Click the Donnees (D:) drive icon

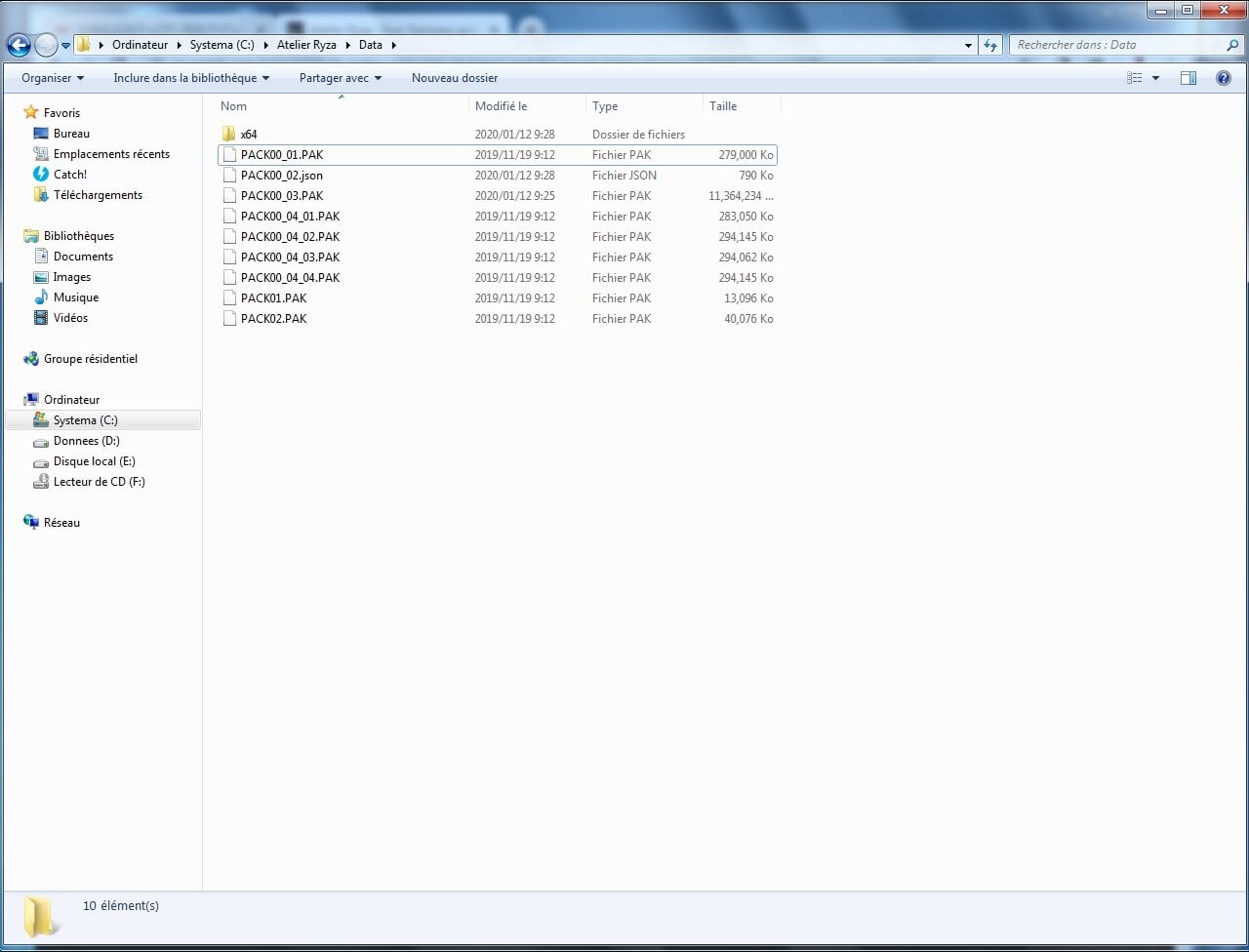click(x=41, y=441)
